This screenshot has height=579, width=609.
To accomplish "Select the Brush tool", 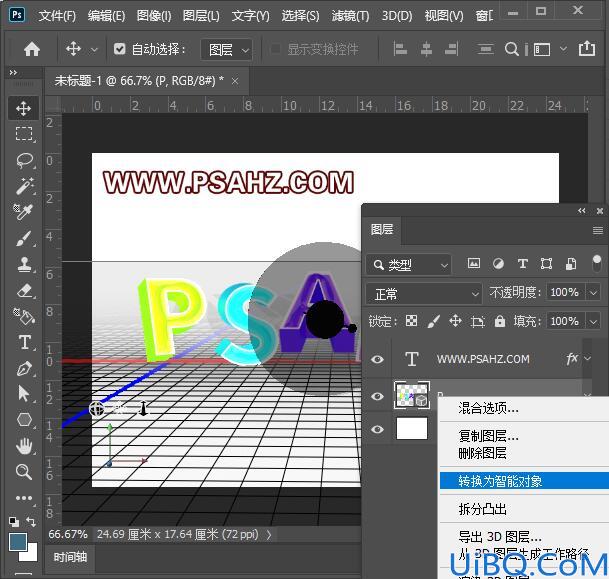I will pyautogui.click(x=24, y=238).
